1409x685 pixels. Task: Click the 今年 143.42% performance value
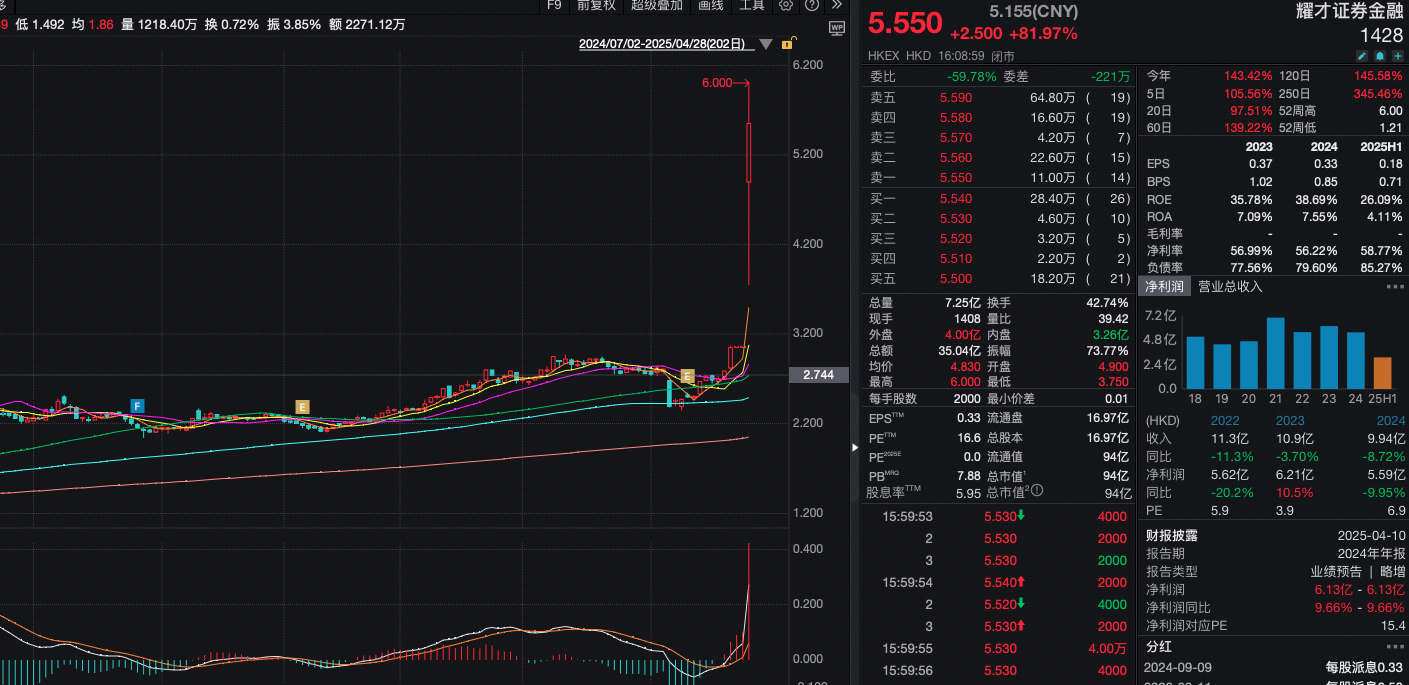pyautogui.click(x=1248, y=76)
